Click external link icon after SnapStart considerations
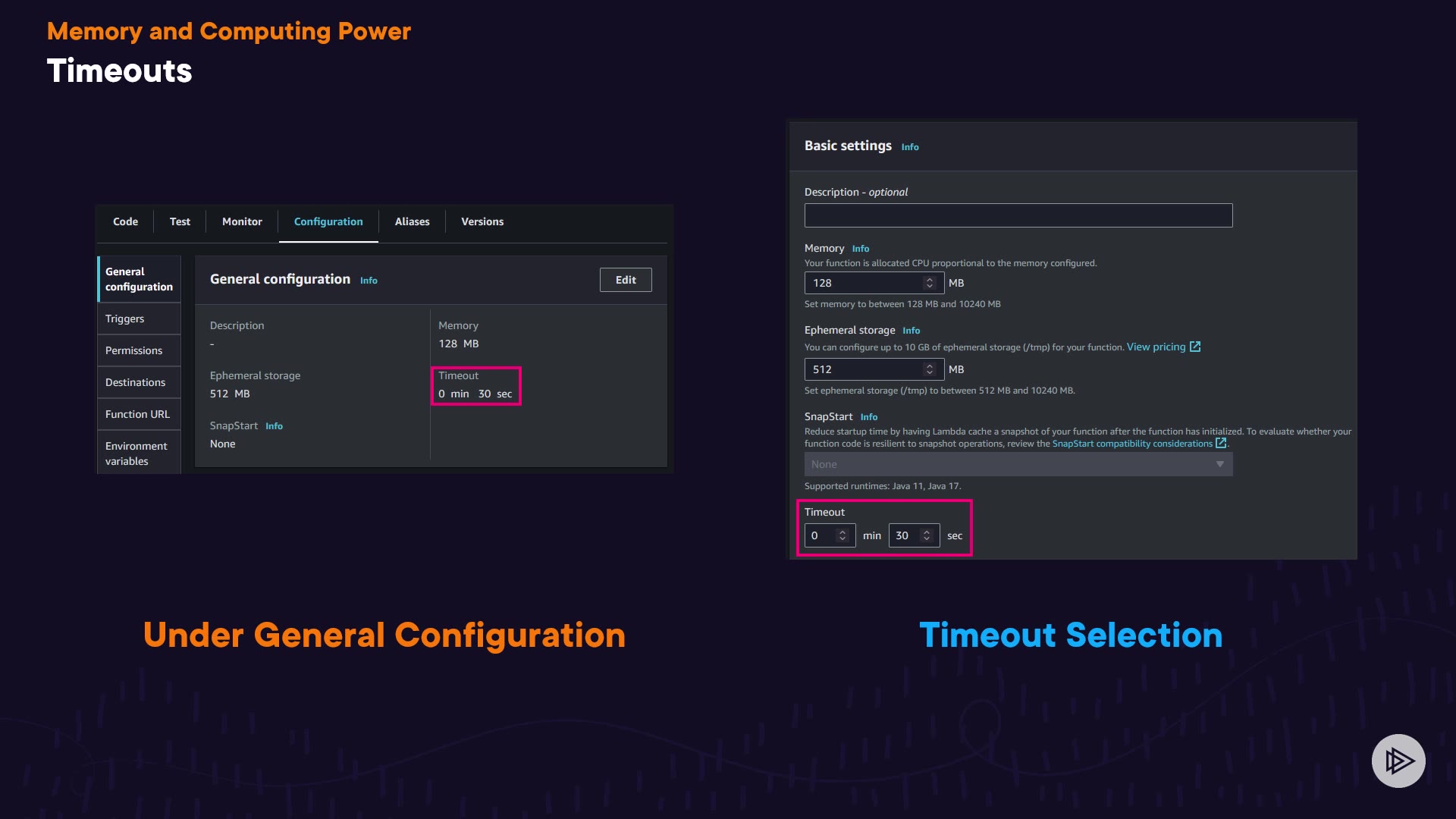This screenshot has width=1456, height=819. click(x=1221, y=443)
